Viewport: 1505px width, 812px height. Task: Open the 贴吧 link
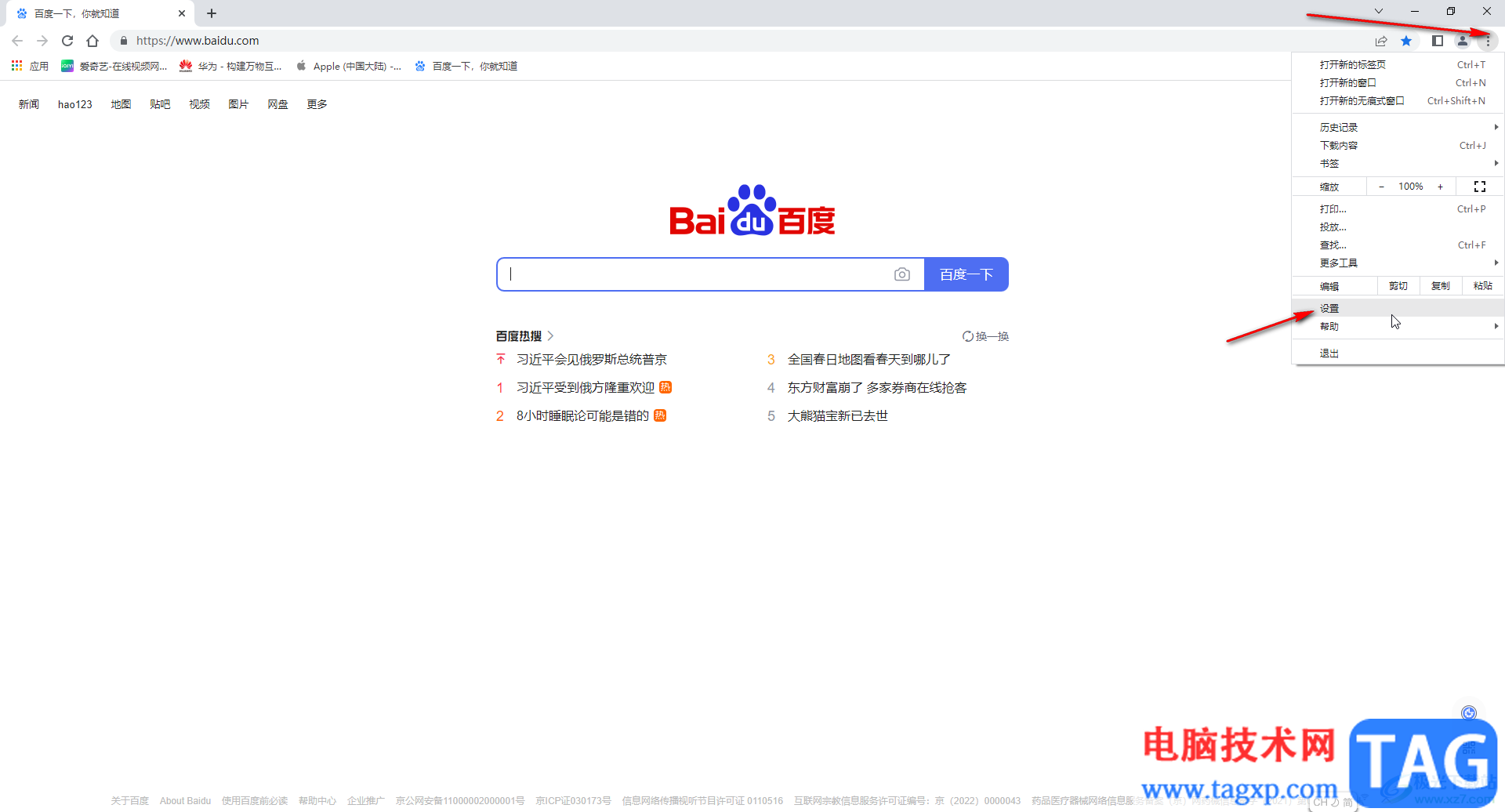tap(160, 104)
